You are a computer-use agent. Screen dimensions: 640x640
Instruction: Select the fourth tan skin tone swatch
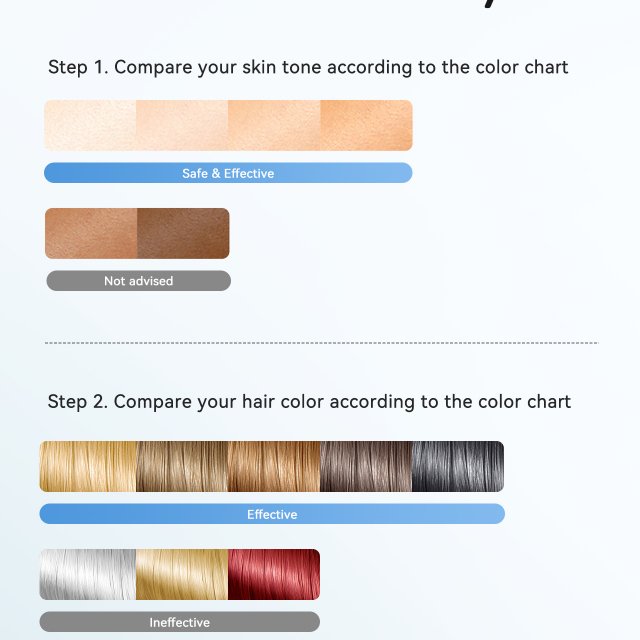367,125
